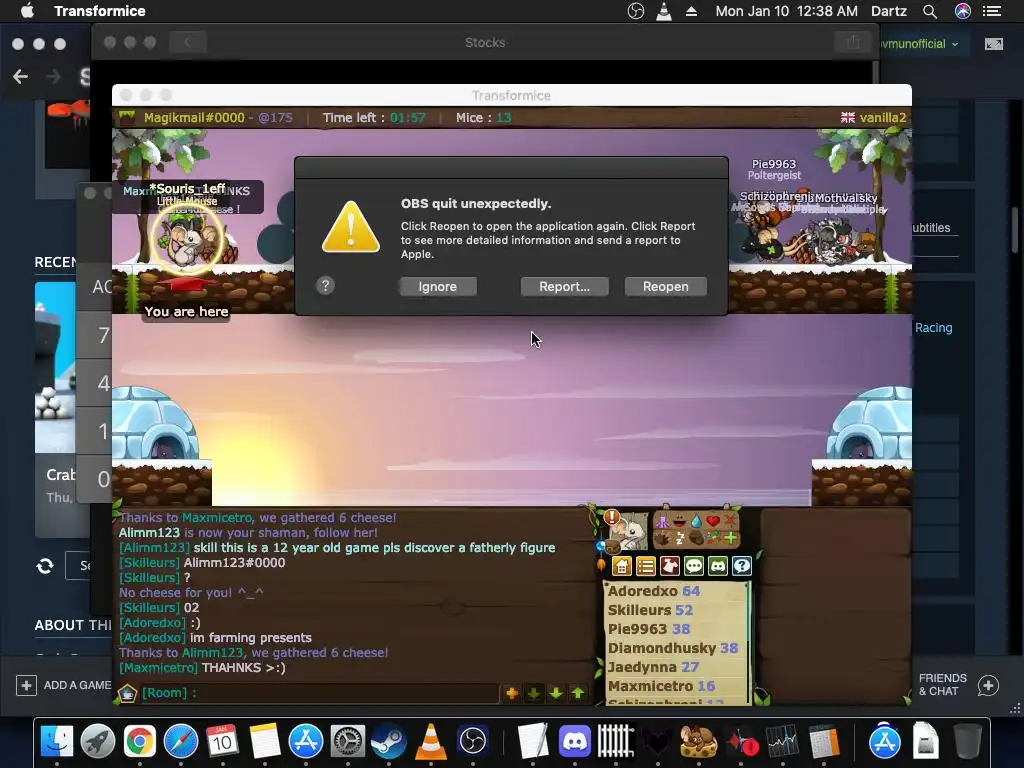Click the Stocks window share button
The image size is (1024, 768).
pos(853,42)
